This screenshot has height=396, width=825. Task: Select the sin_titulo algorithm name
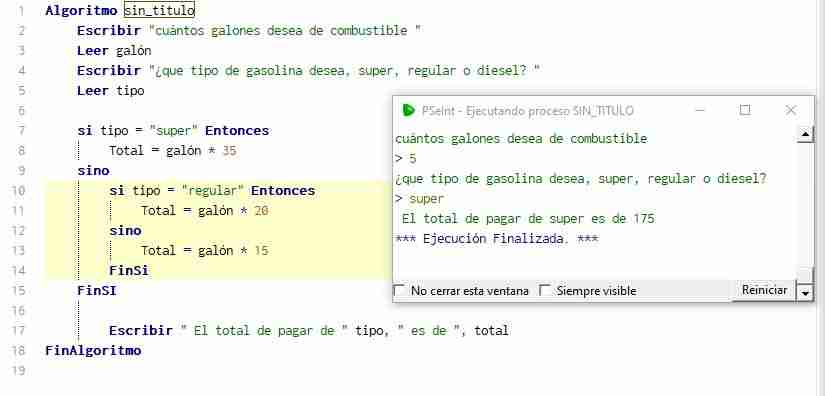pos(159,10)
